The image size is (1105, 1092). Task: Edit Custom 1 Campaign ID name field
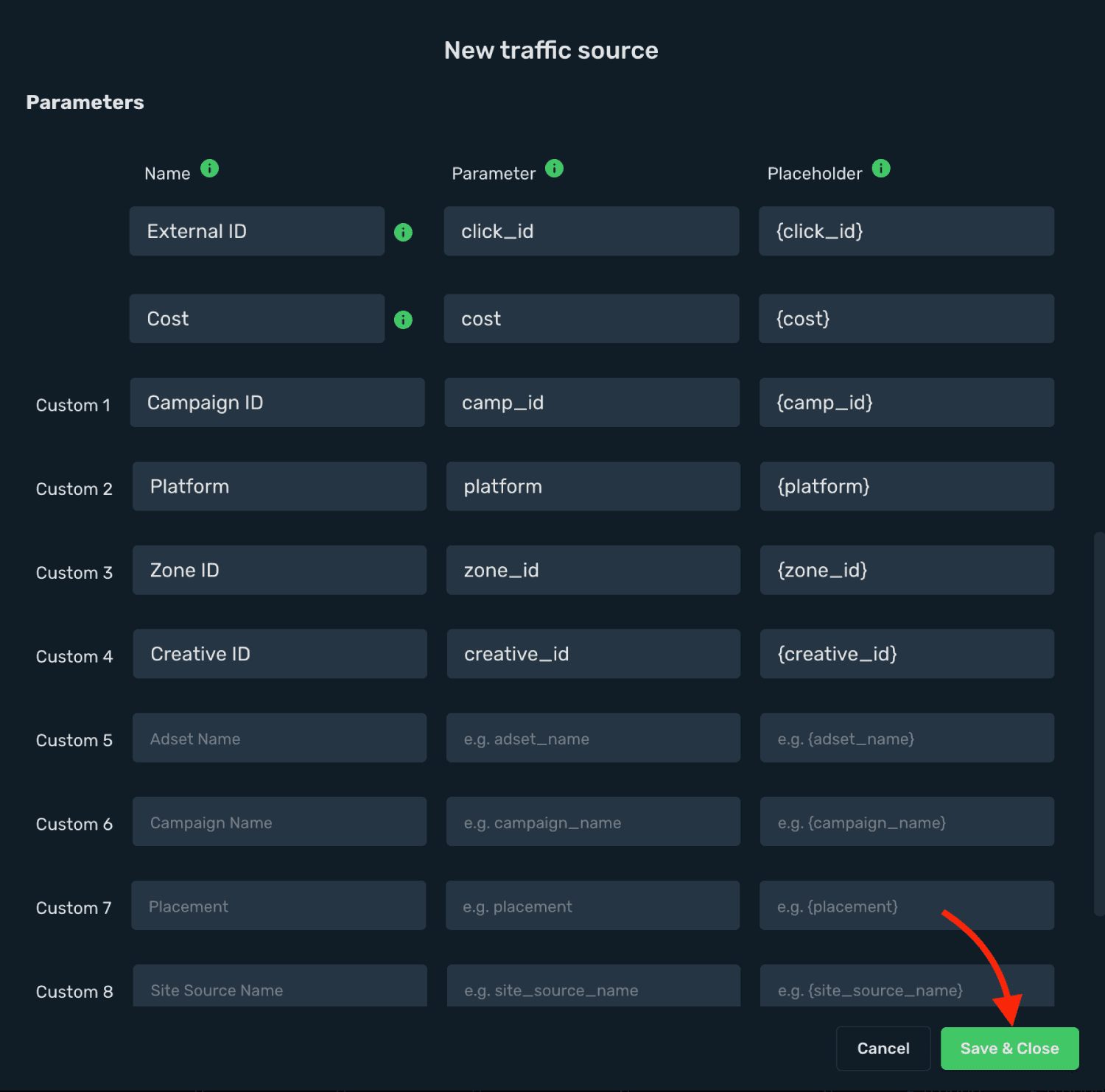(278, 403)
